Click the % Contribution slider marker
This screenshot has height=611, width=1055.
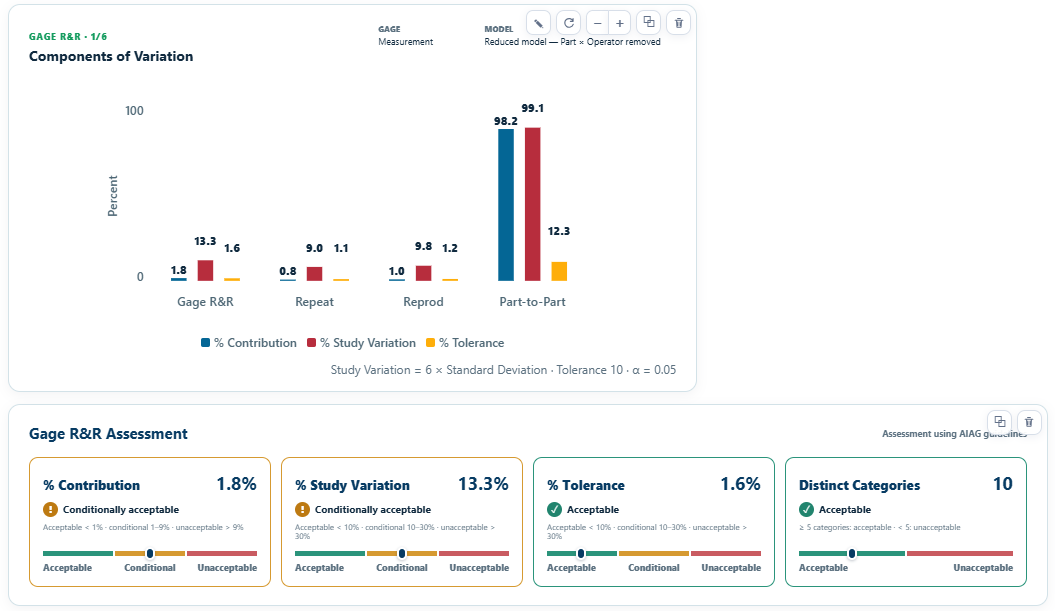click(150, 553)
